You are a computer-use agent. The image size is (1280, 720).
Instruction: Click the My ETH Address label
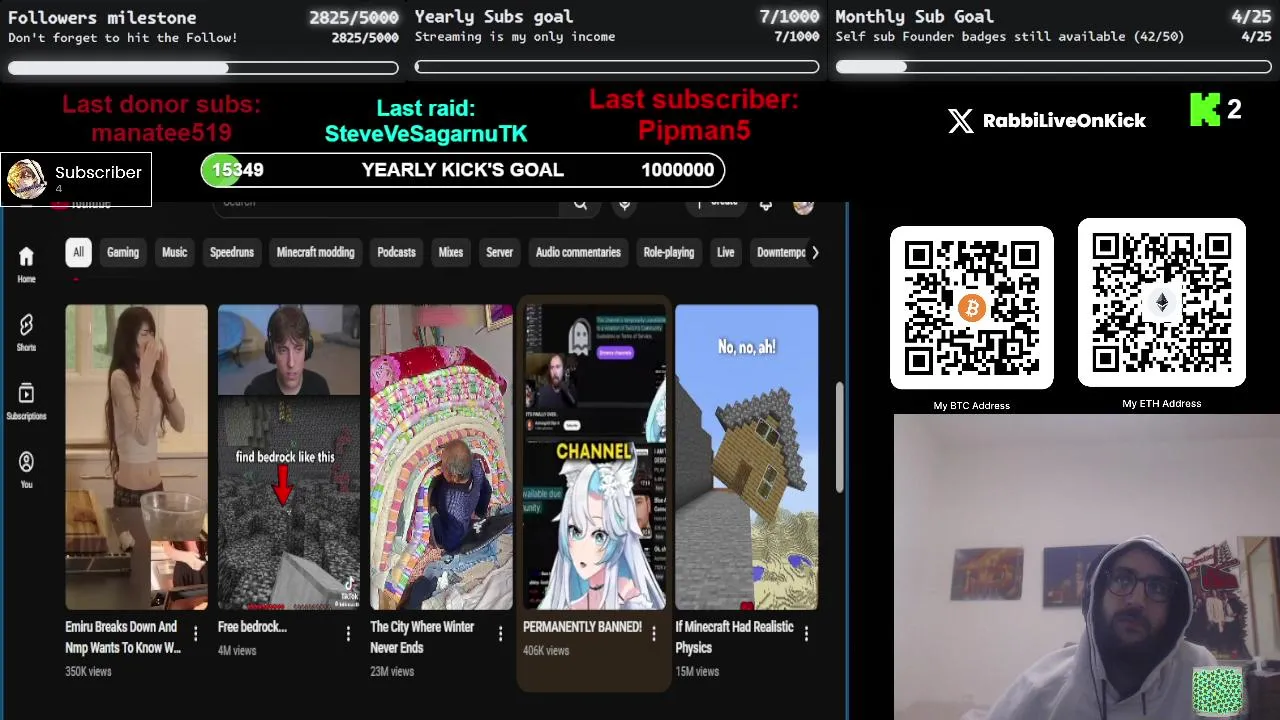point(1162,403)
